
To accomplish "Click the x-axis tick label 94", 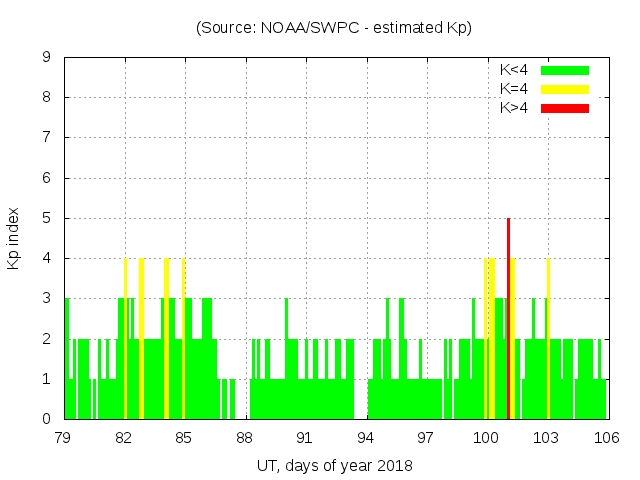I will point(366,438).
